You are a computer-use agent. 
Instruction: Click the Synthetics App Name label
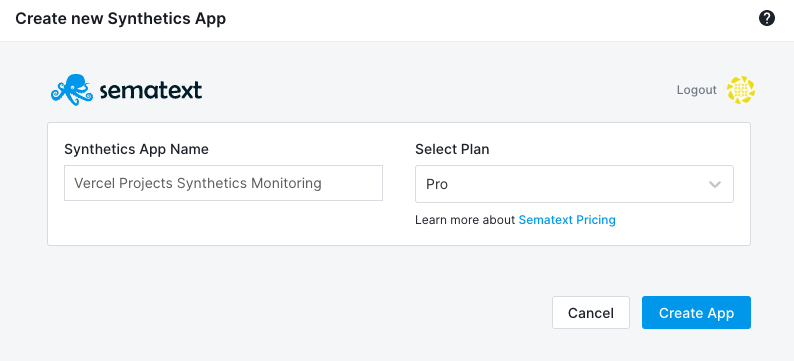click(136, 149)
